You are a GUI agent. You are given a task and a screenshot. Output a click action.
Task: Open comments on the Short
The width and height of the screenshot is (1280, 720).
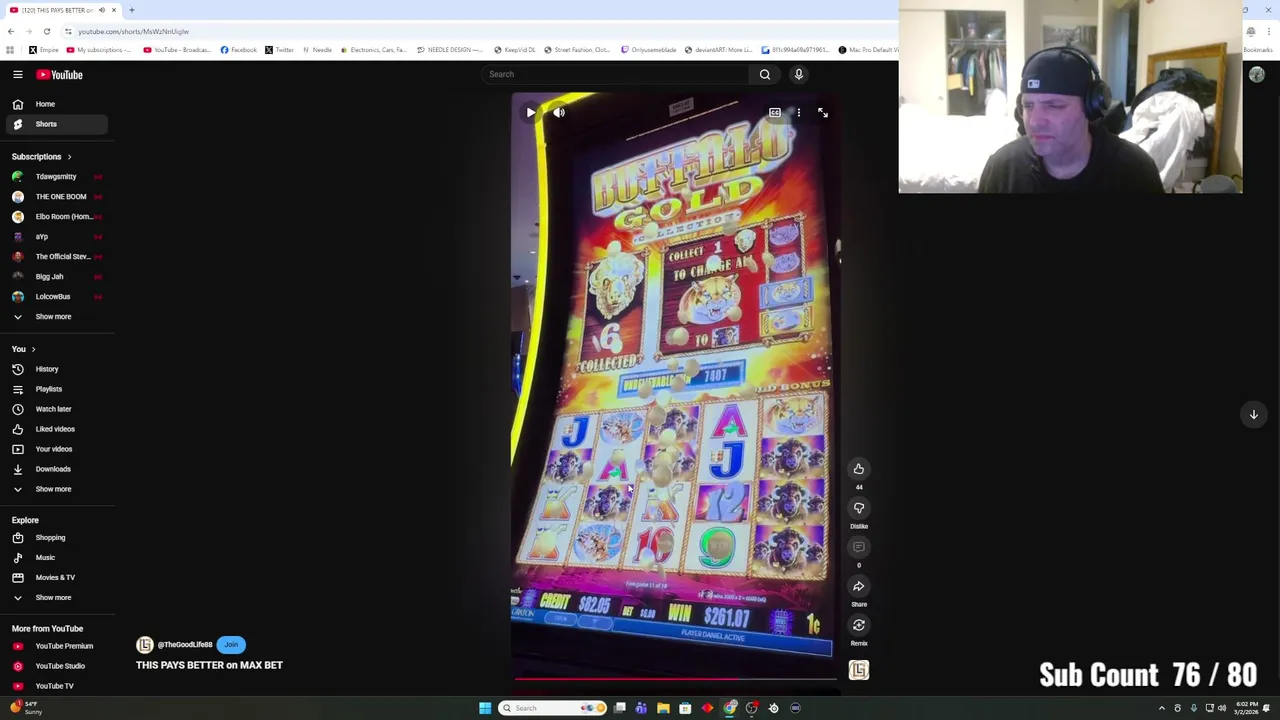(859, 547)
